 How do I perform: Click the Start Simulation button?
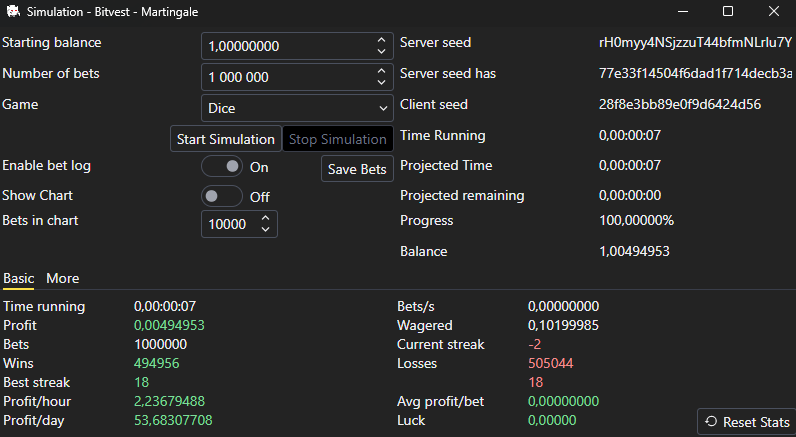tap(226, 139)
